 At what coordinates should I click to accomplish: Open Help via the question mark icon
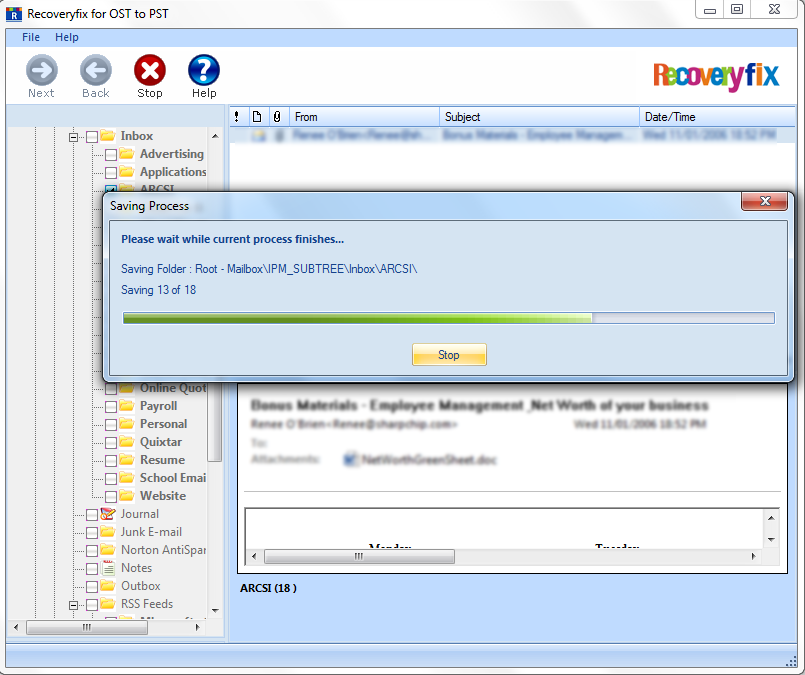click(204, 70)
